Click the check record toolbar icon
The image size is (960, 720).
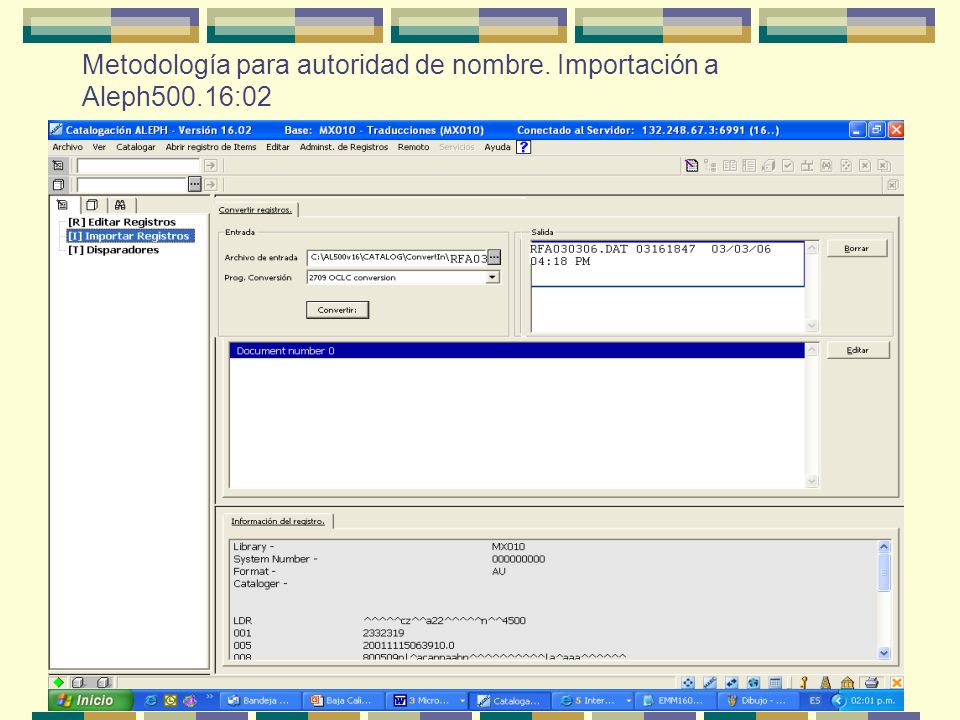click(788, 165)
